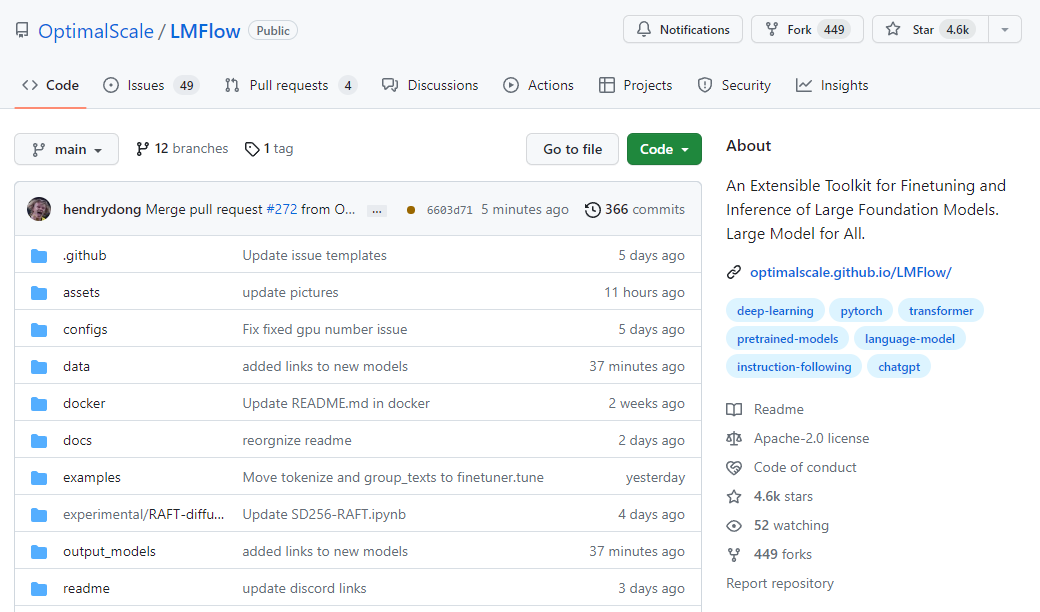Click the examples folder icon
1040x612 pixels.
click(39, 477)
